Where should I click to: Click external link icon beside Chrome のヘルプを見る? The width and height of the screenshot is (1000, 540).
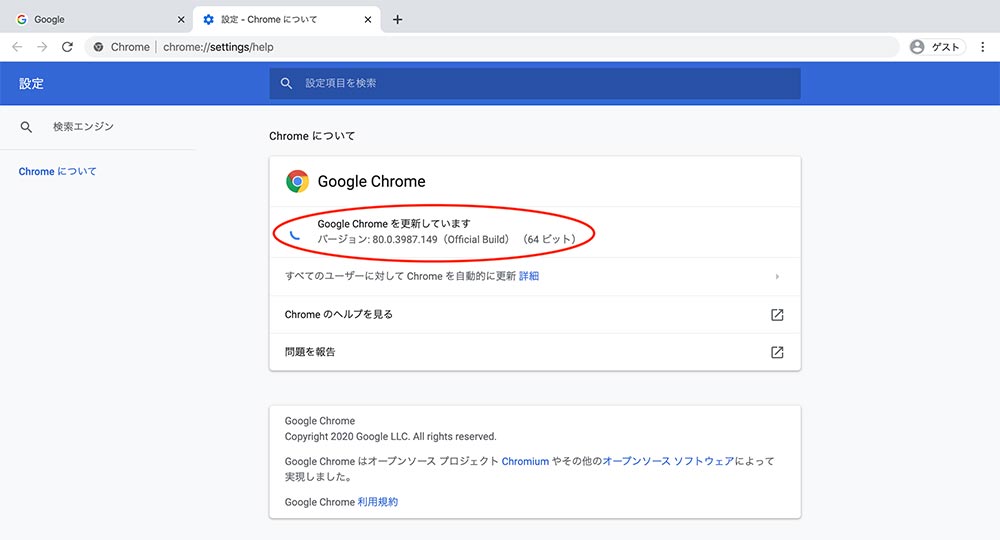777,315
